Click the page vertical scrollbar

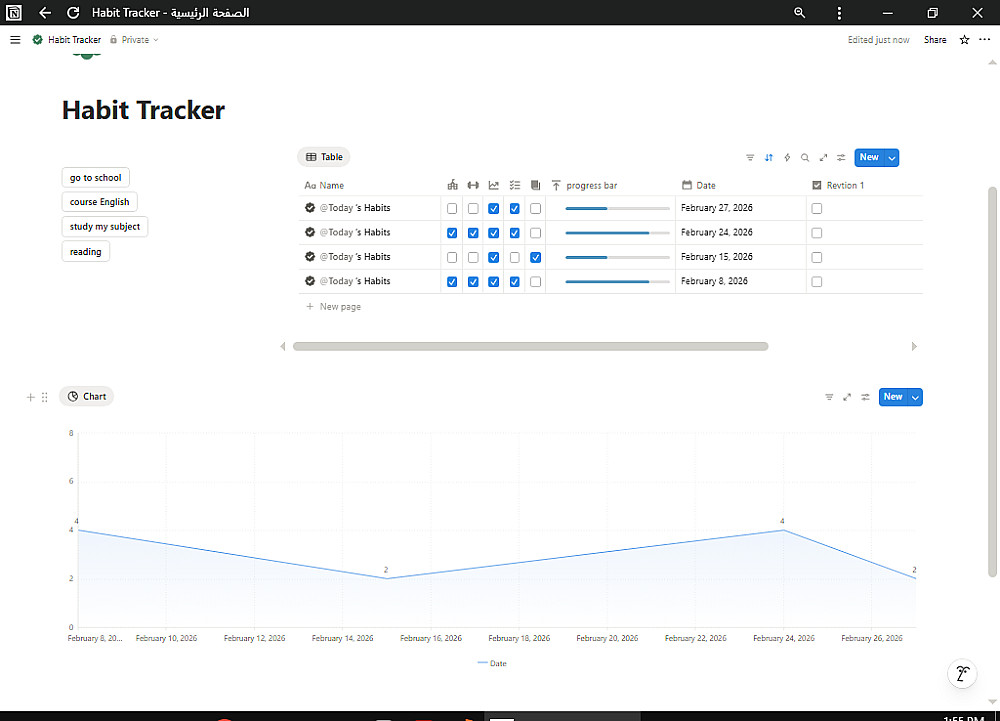pyautogui.click(x=992, y=381)
